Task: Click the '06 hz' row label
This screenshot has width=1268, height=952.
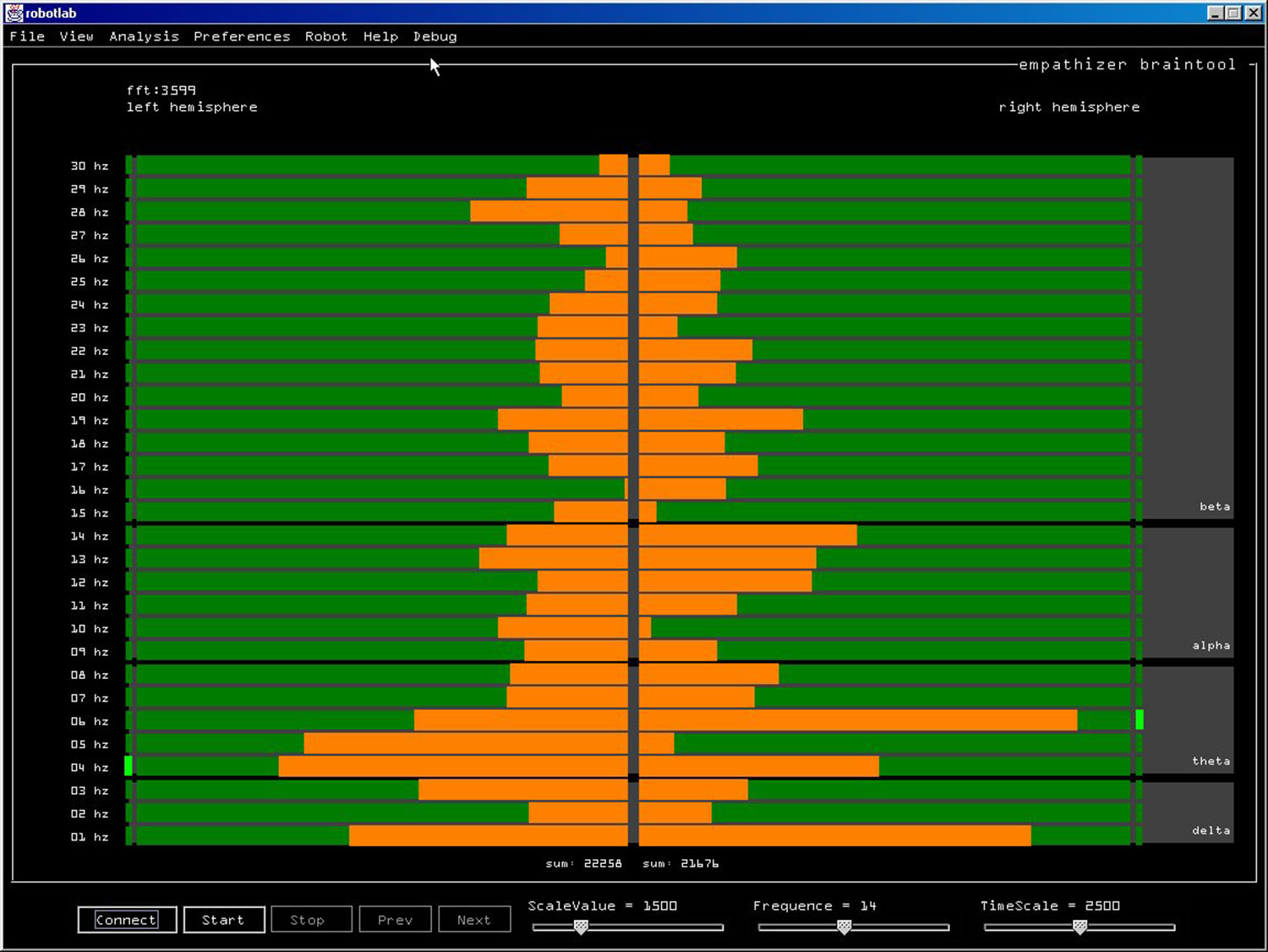Action: click(x=90, y=721)
